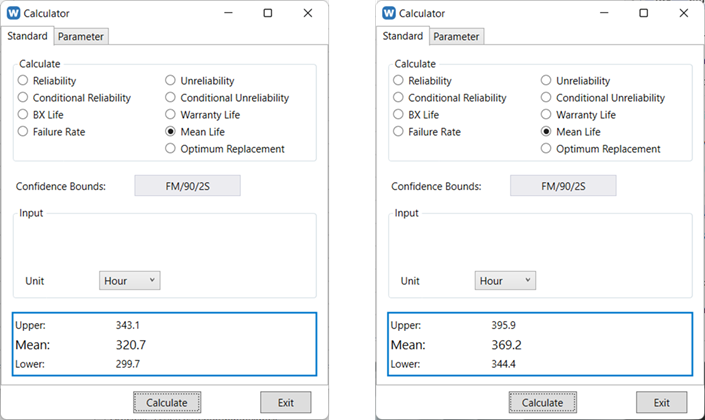Open the Parameter tab in right window
The image size is (705, 420).
(456, 37)
